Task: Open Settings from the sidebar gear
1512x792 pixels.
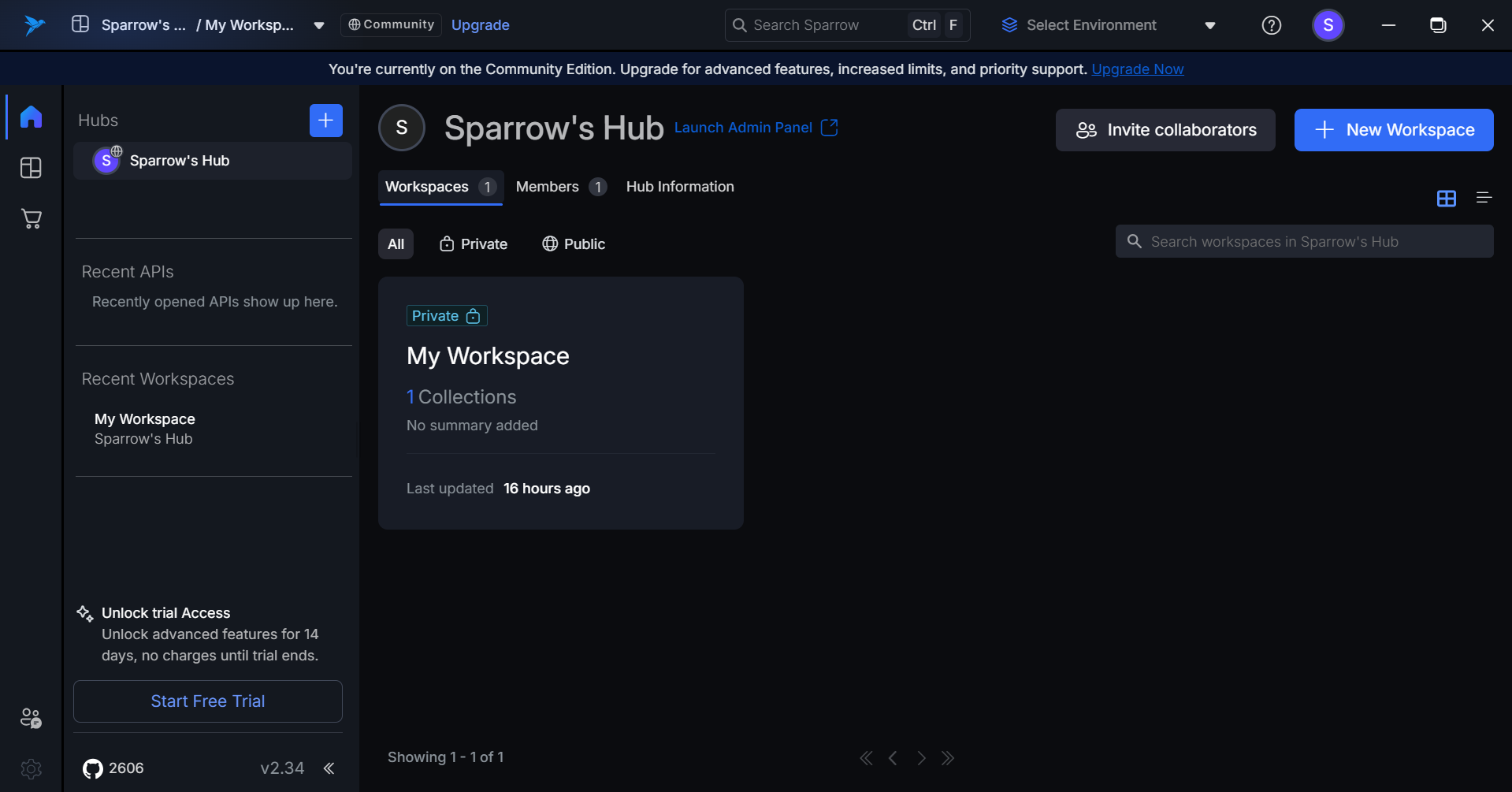Action: pyautogui.click(x=30, y=768)
